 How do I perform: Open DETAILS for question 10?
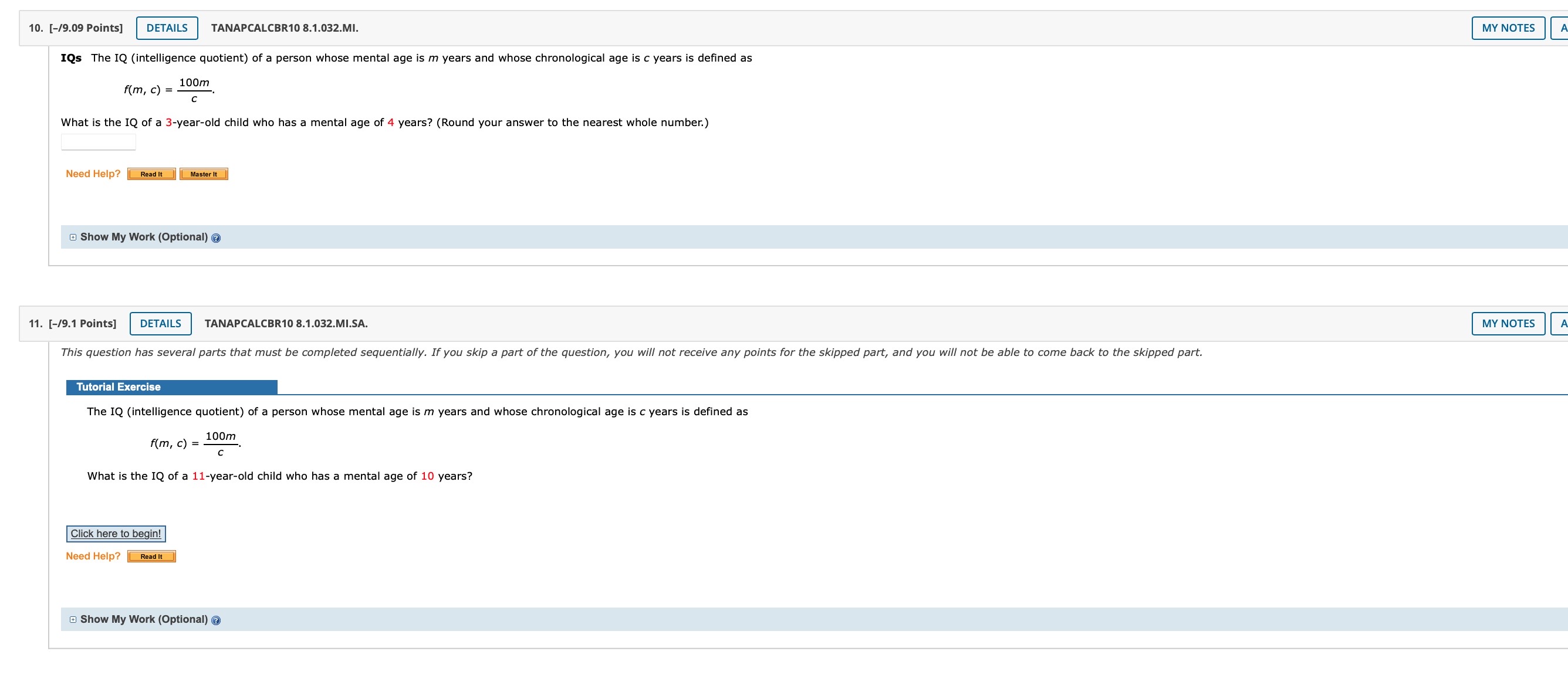(167, 28)
